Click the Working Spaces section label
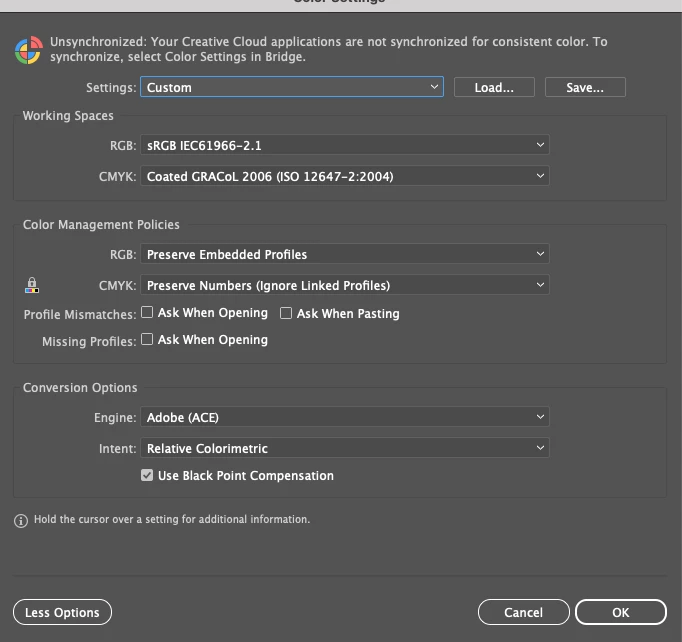The height and width of the screenshot is (642, 682). [68, 116]
